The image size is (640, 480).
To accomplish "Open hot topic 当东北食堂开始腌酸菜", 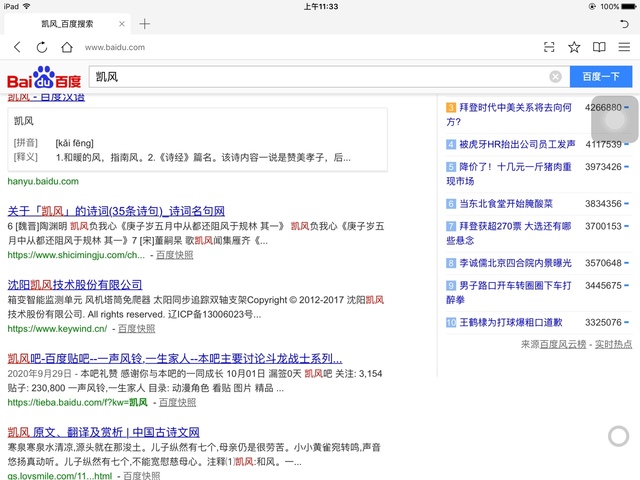I will pyautogui.click(x=505, y=203).
